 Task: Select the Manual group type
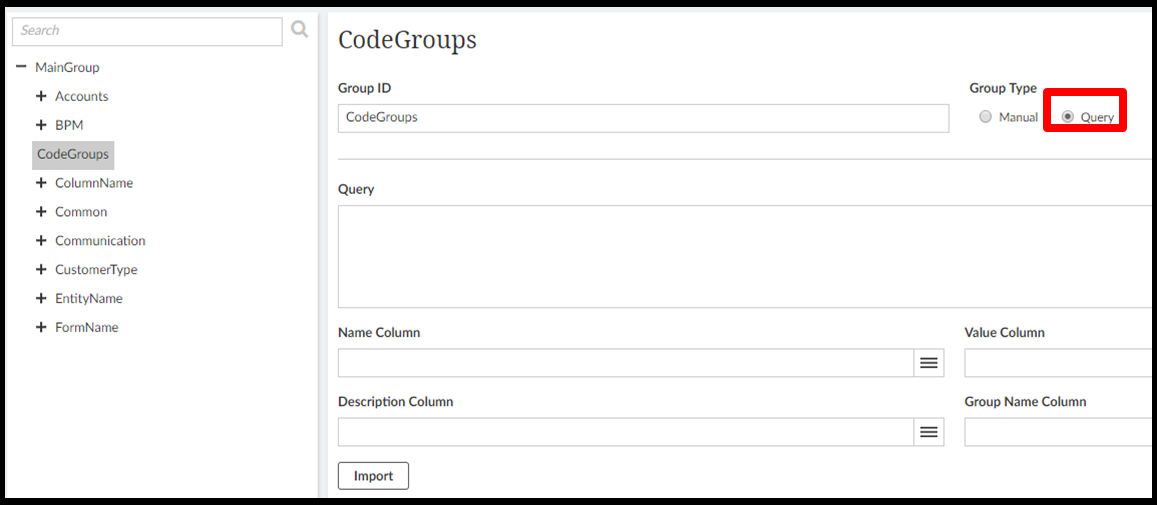[x=986, y=117]
